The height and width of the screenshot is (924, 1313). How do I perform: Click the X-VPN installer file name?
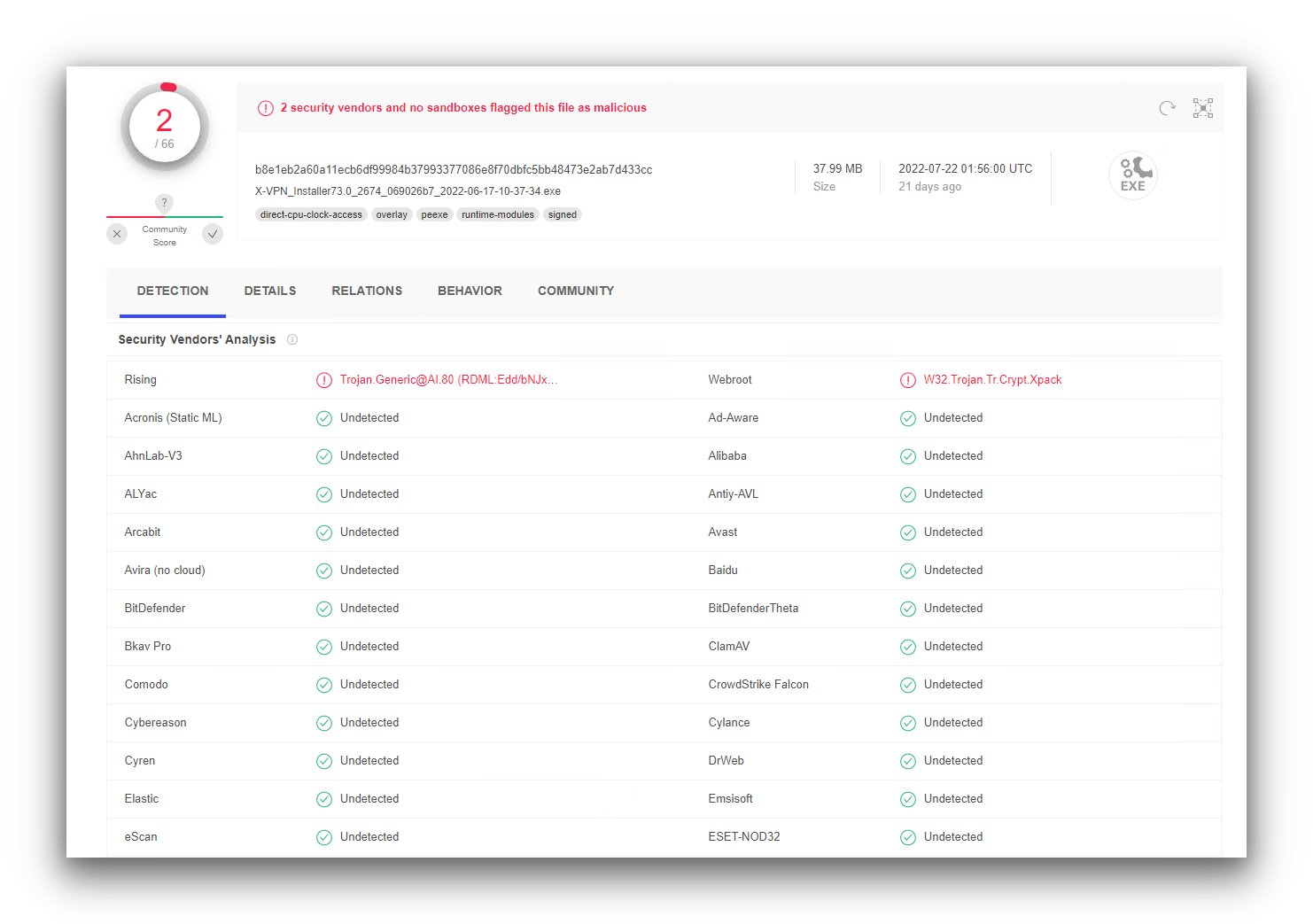point(408,191)
